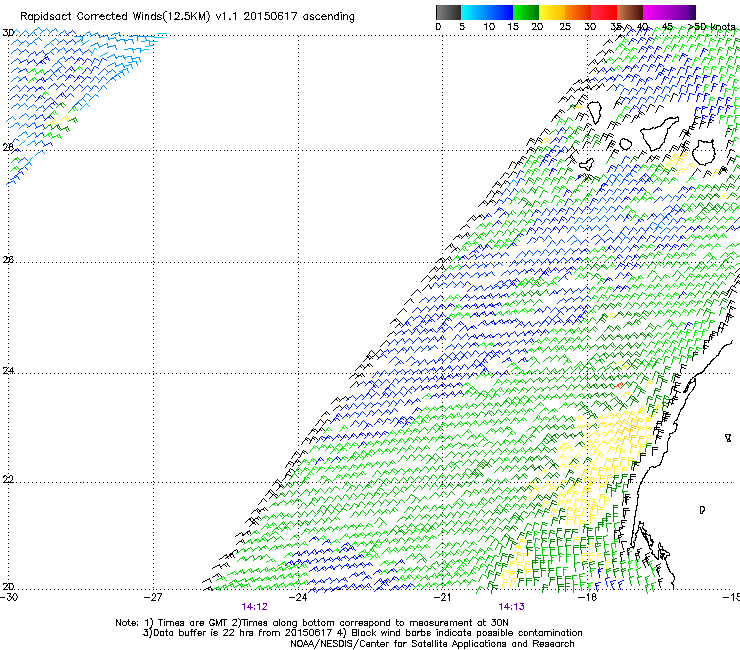Image resolution: width=740 pixels, height=650 pixels.
Task: Click the ">50 knots" legend label
Action: coord(712,27)
